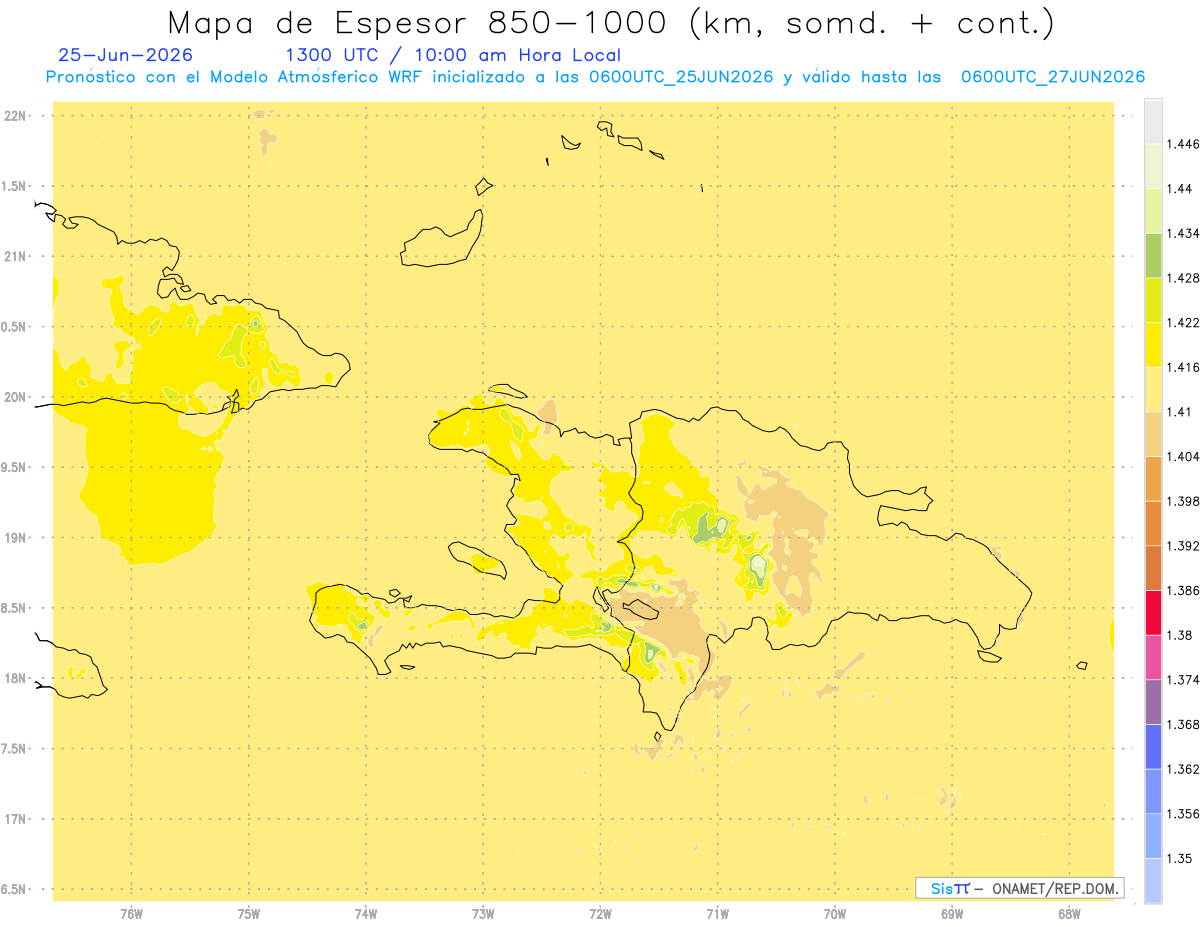
Task: Click the 69W longitude label
Action: coord(952,913)
